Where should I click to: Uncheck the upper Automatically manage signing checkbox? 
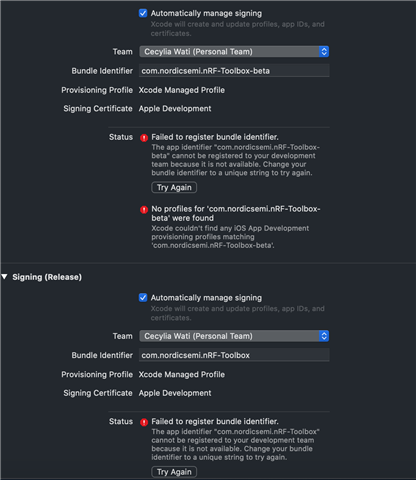(143, 13)
